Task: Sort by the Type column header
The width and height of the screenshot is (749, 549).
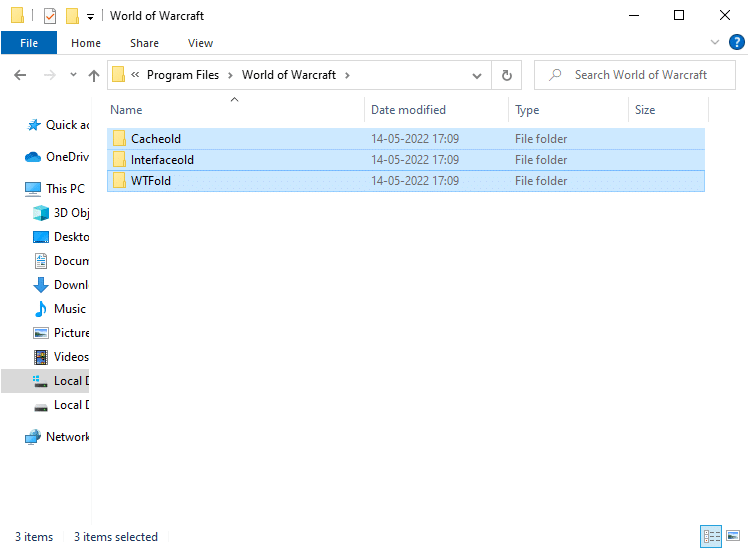Action: pos(527,110)
